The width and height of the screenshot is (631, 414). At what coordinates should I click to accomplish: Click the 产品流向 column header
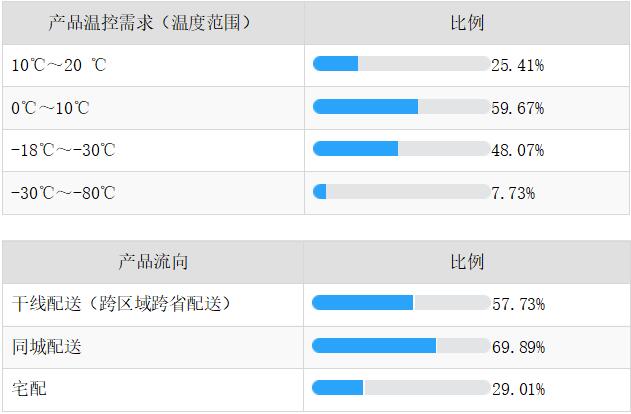pos(152,262)
